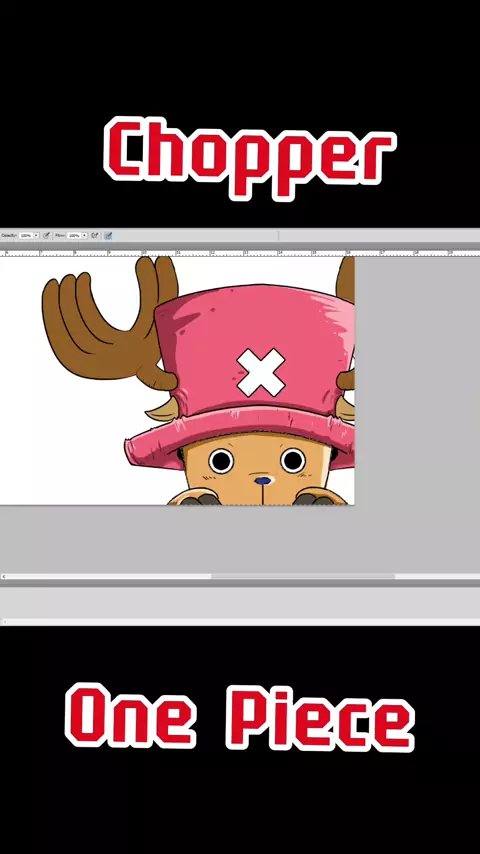Click the white X on the pink hat
Viewport: 480px width, 854px height.
pos(261,373)
